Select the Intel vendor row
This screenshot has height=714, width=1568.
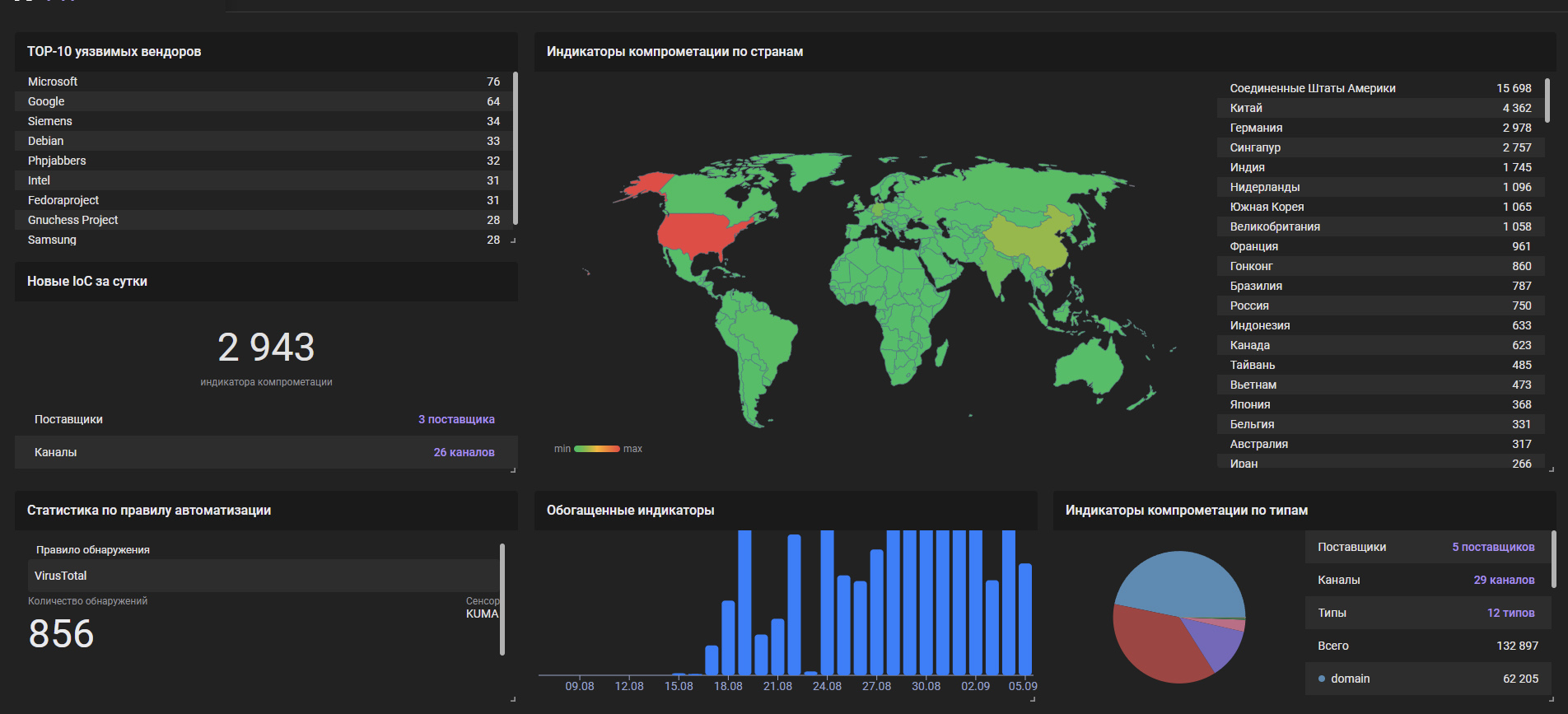(264, 180)
